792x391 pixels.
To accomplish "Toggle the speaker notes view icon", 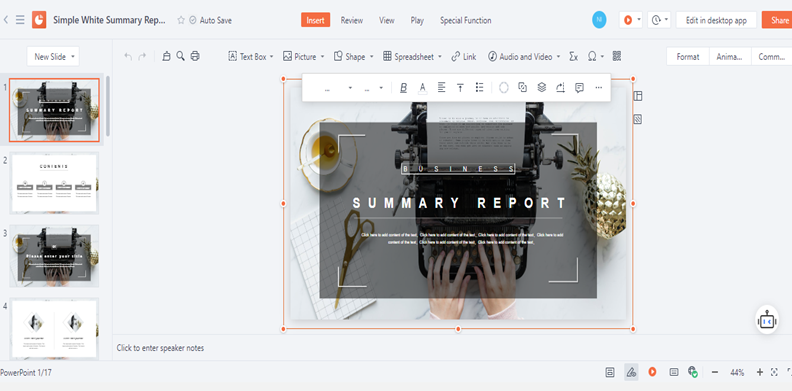I will (x=610, y=372).
